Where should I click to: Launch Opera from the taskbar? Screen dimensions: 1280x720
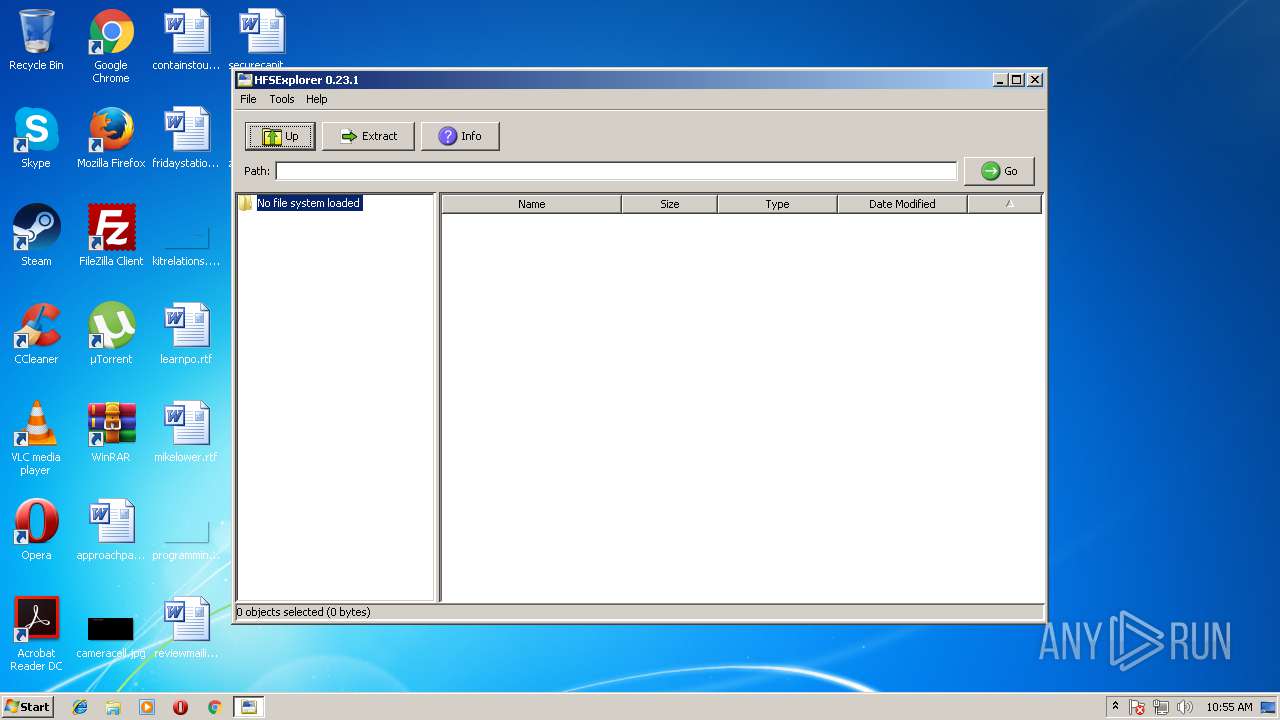180,707
